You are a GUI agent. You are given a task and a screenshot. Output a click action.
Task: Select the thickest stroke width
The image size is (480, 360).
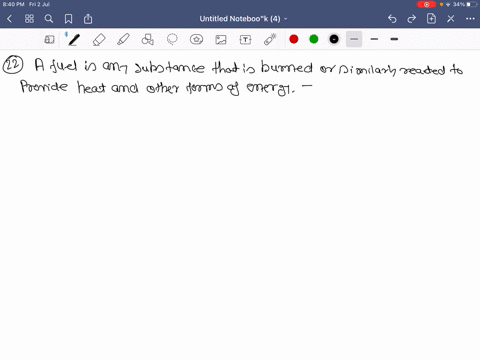click(x=394, y=39)
